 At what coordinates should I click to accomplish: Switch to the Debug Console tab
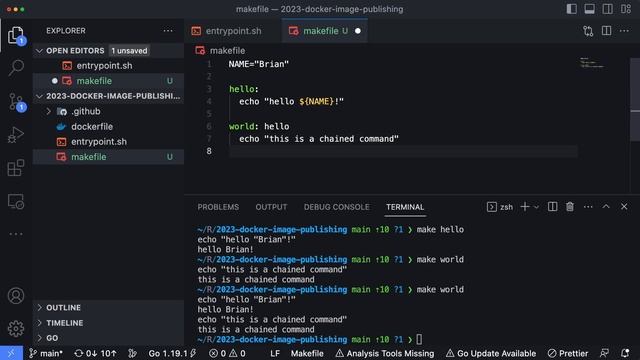(x=336, y=207)
